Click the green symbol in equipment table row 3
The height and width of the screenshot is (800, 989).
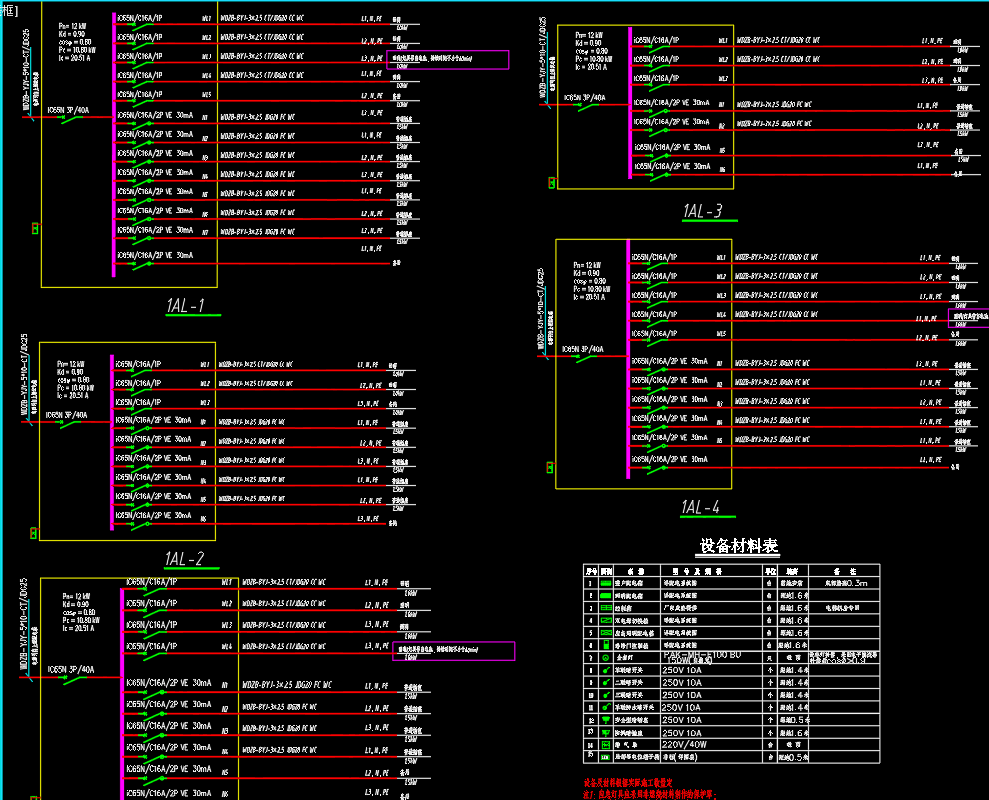pyautogui.click(x=606, y=607)
